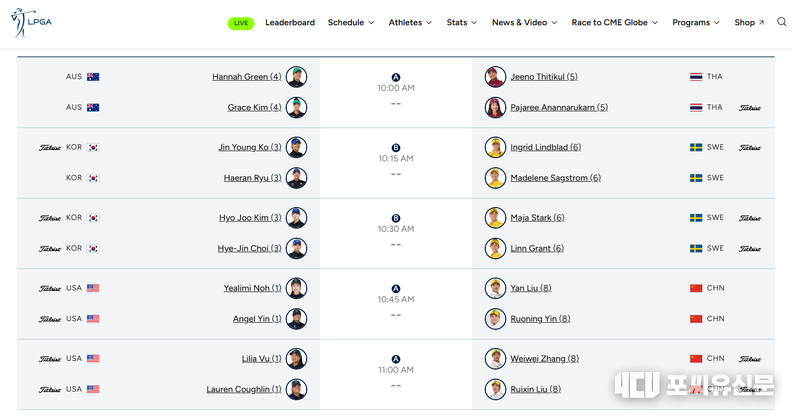Click Jeeno Thitikul's player avatar

pos(495,77)
